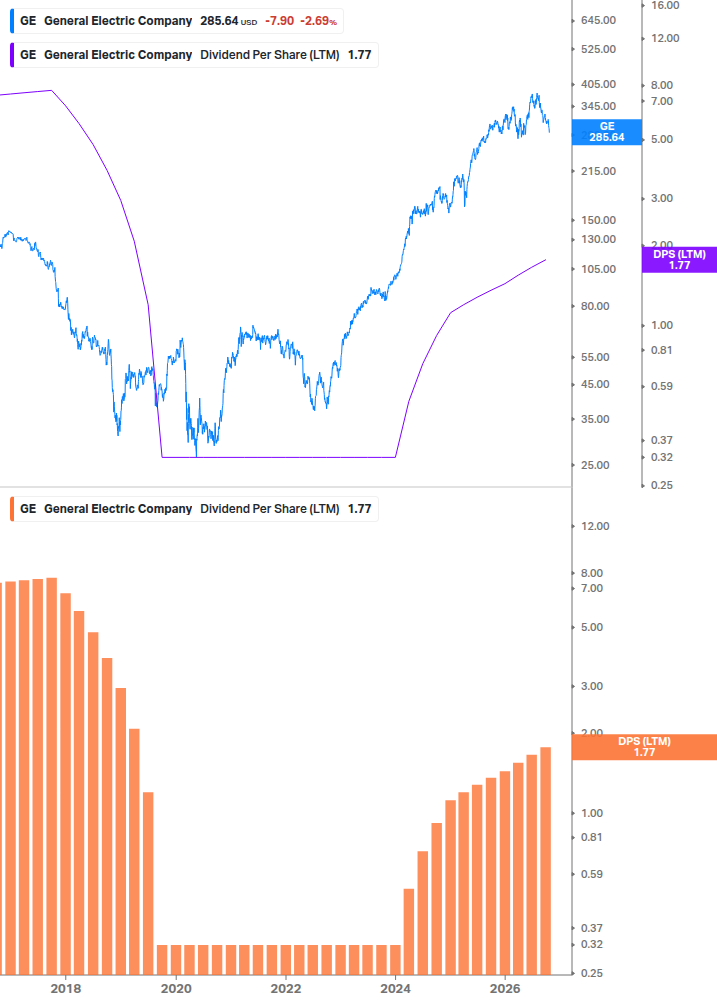Click the orange DPS (LTM) 1.77 tag
The image size is (717, 1005).
click(644, 747)
